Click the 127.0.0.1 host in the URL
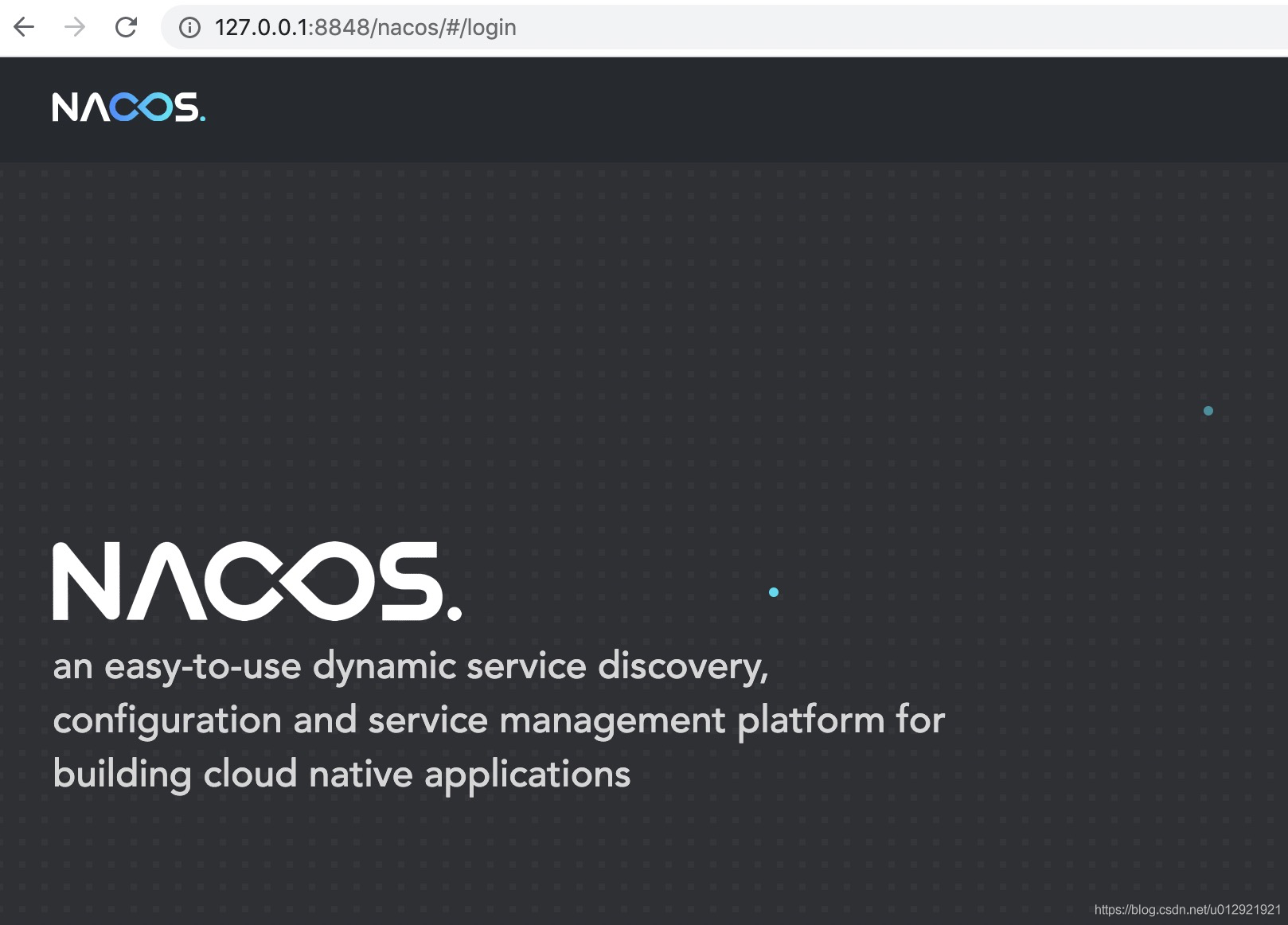1288x925 pixels. click(x=261, y=28)
